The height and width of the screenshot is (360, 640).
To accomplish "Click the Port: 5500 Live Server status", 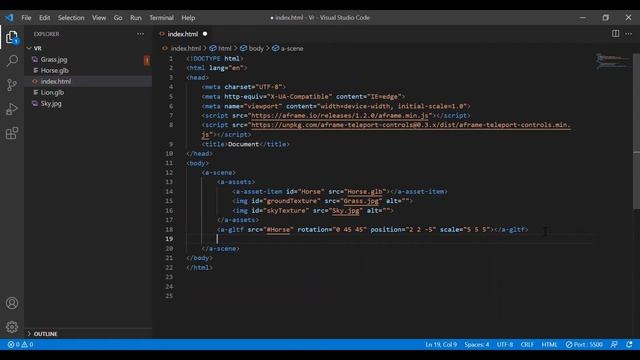I will (584, 344).
